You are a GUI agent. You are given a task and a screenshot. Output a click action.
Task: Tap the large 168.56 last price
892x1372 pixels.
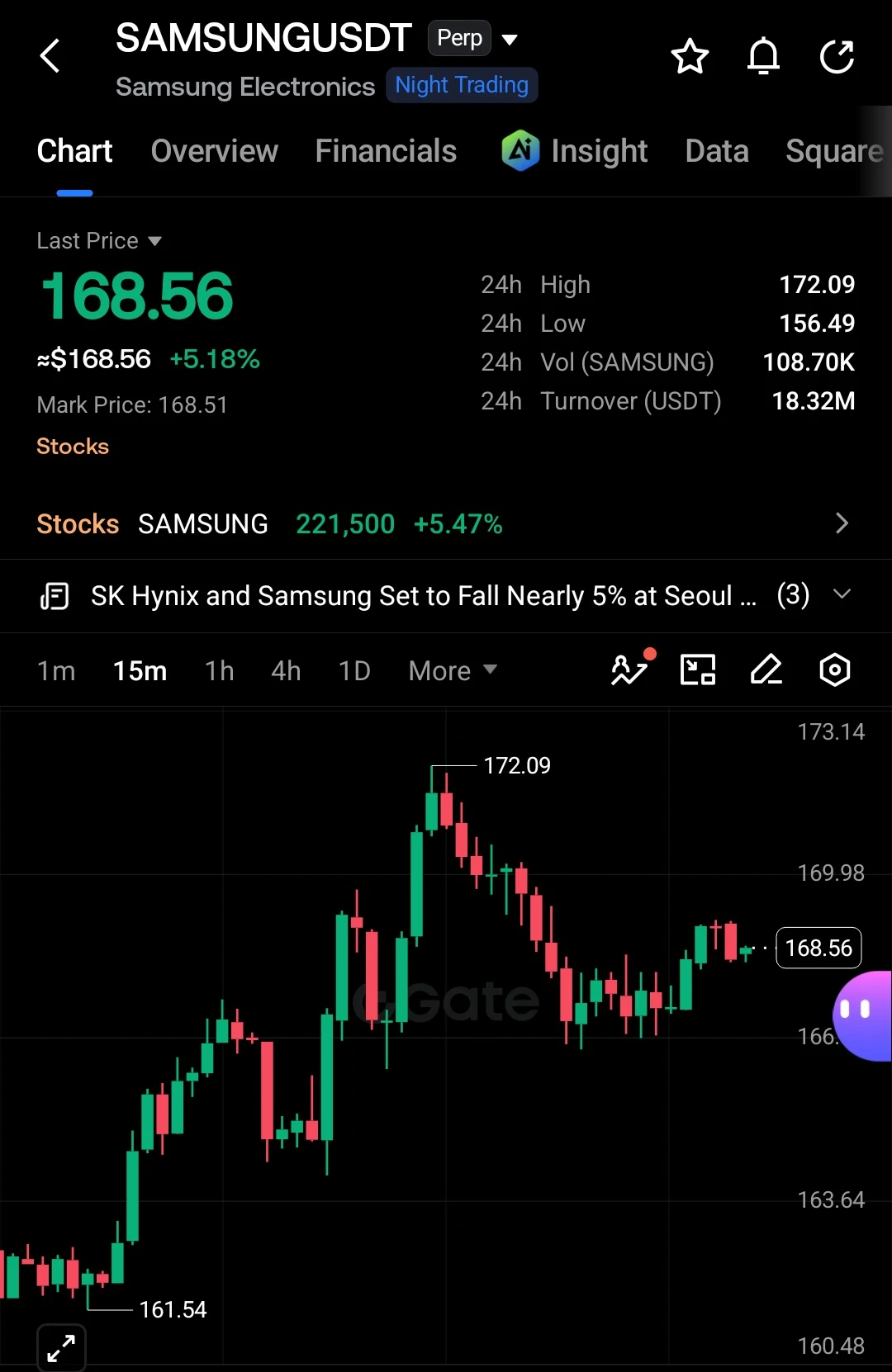137,296
